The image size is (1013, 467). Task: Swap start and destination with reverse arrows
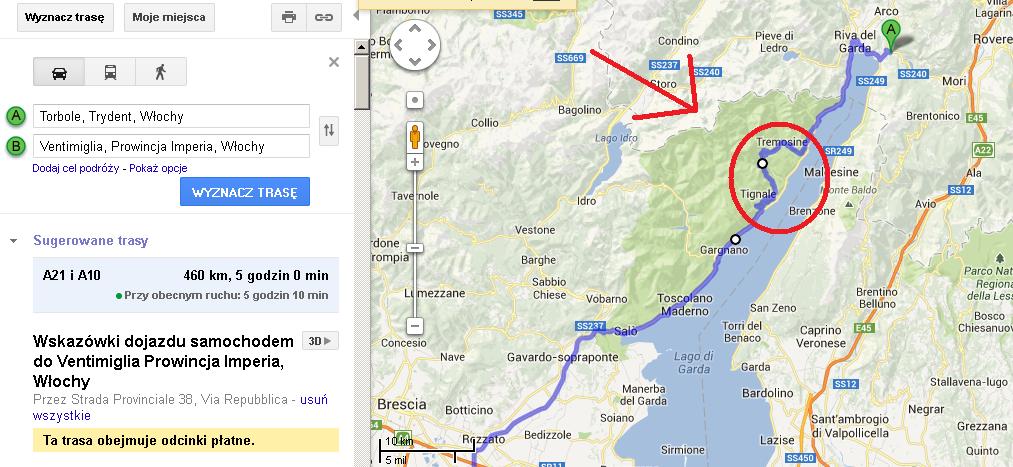(329, 130)
